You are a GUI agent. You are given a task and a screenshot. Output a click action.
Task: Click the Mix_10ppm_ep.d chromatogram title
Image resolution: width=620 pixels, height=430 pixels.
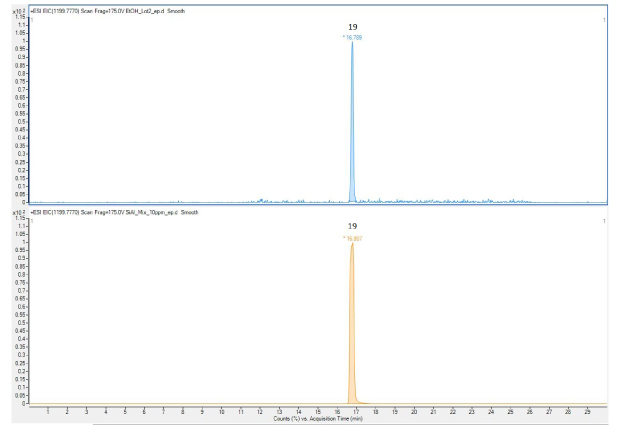click(114, 212)
